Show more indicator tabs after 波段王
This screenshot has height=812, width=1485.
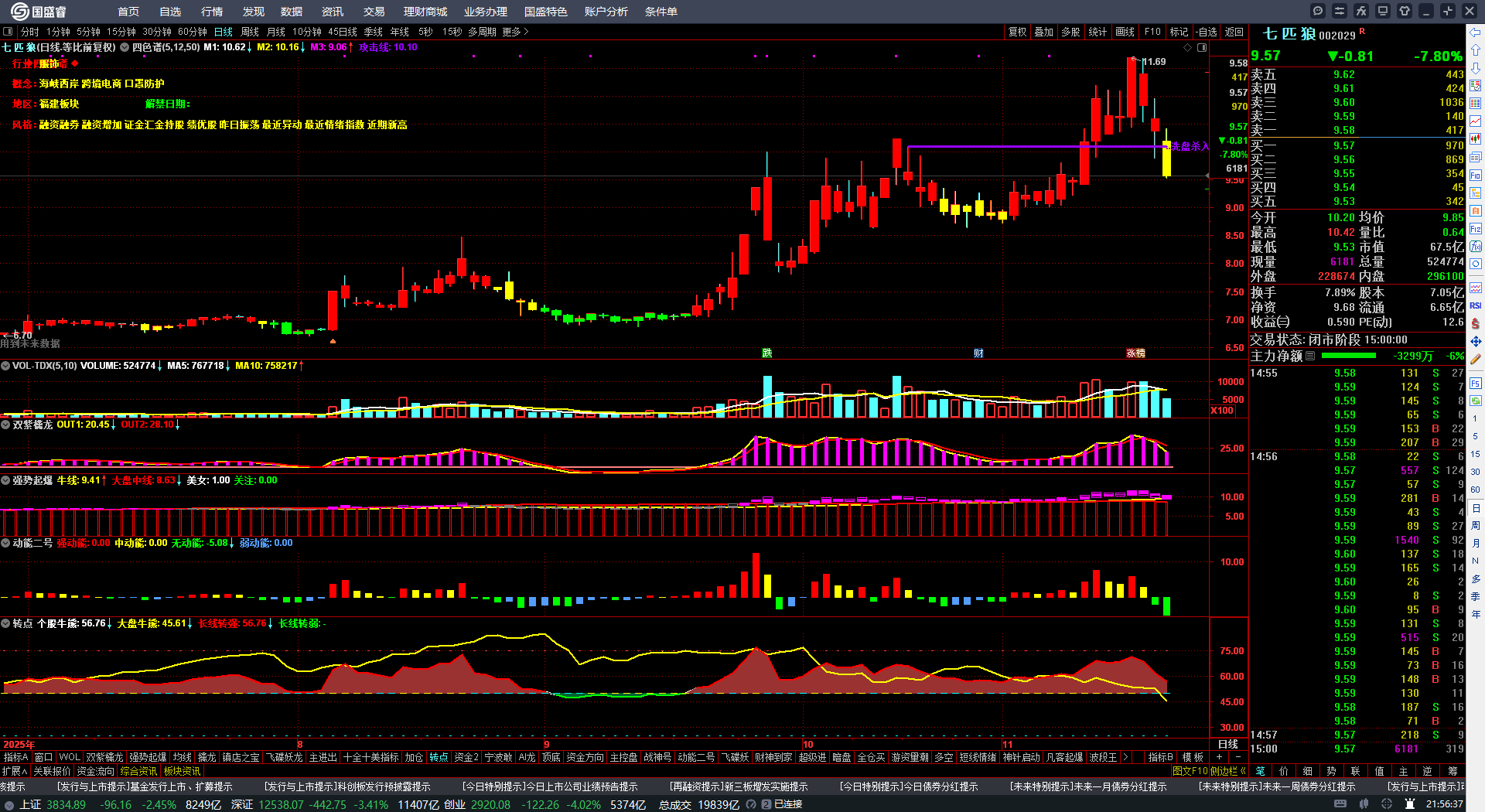pos(1125,757)
